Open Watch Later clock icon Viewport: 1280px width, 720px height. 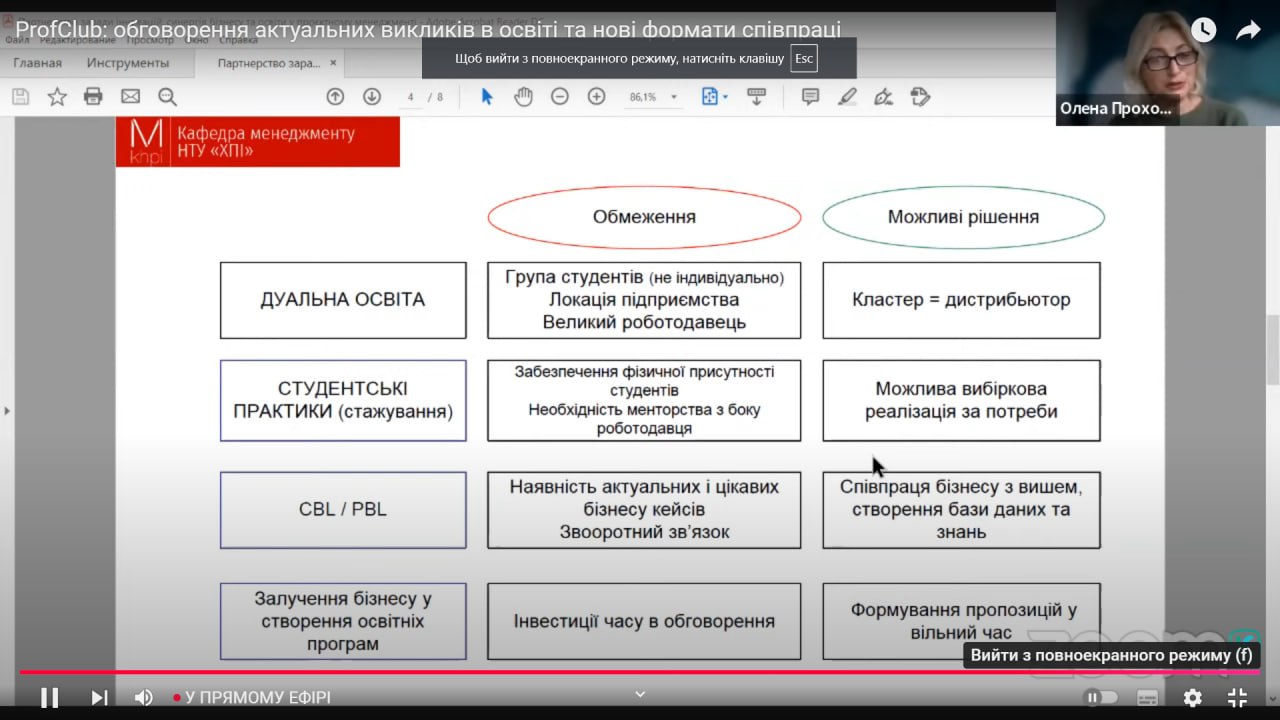click(x=1203, y=31)
